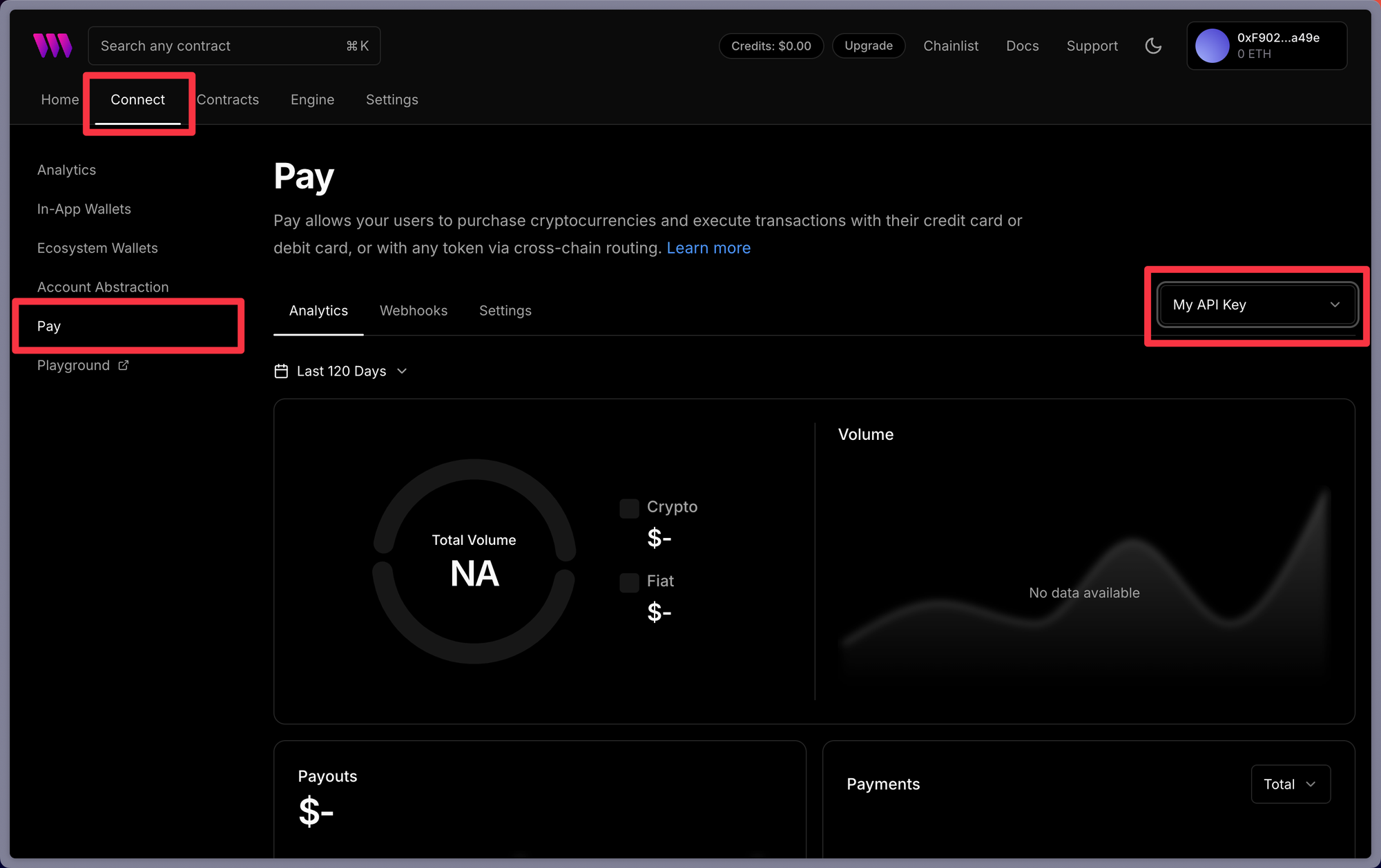This screenshot has height=868, width=1381.
Task: Open Chainlist from the header
Action: tap(951, 46)
